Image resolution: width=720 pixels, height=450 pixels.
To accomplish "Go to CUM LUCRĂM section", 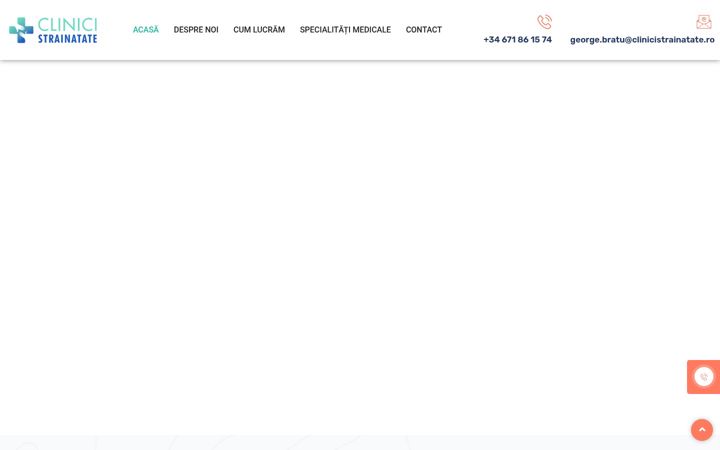I will pos(259,30).
